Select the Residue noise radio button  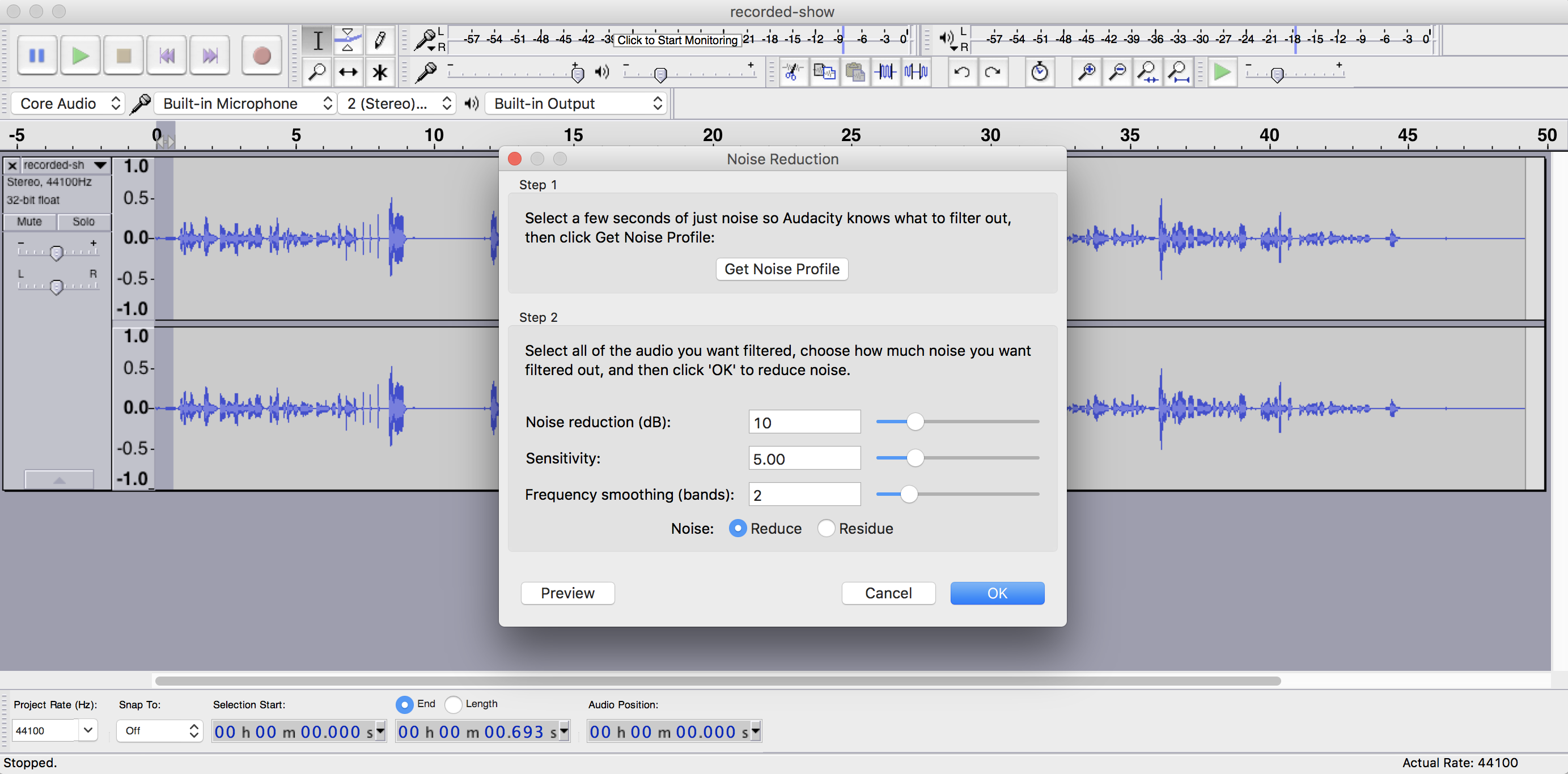click(x=826, y=528)
